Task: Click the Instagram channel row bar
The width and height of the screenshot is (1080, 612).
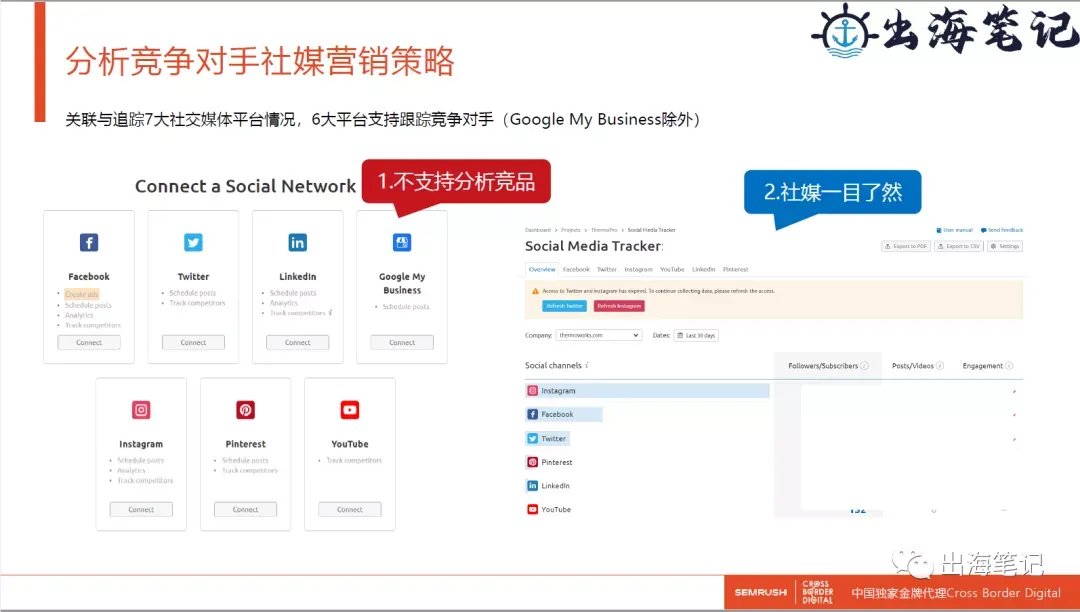Action: pyautogui.click(x=647, y=390)
